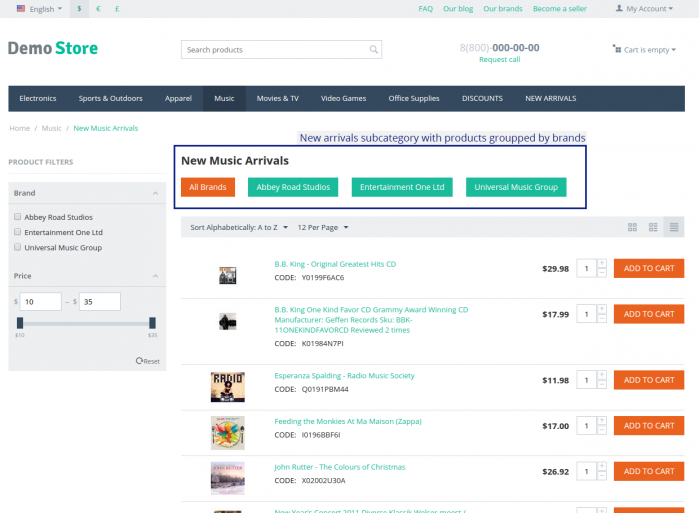The width and height of the screenshot is (700, 513).
Task: Click the price filter Reset icon
Action: click(139, 360)
